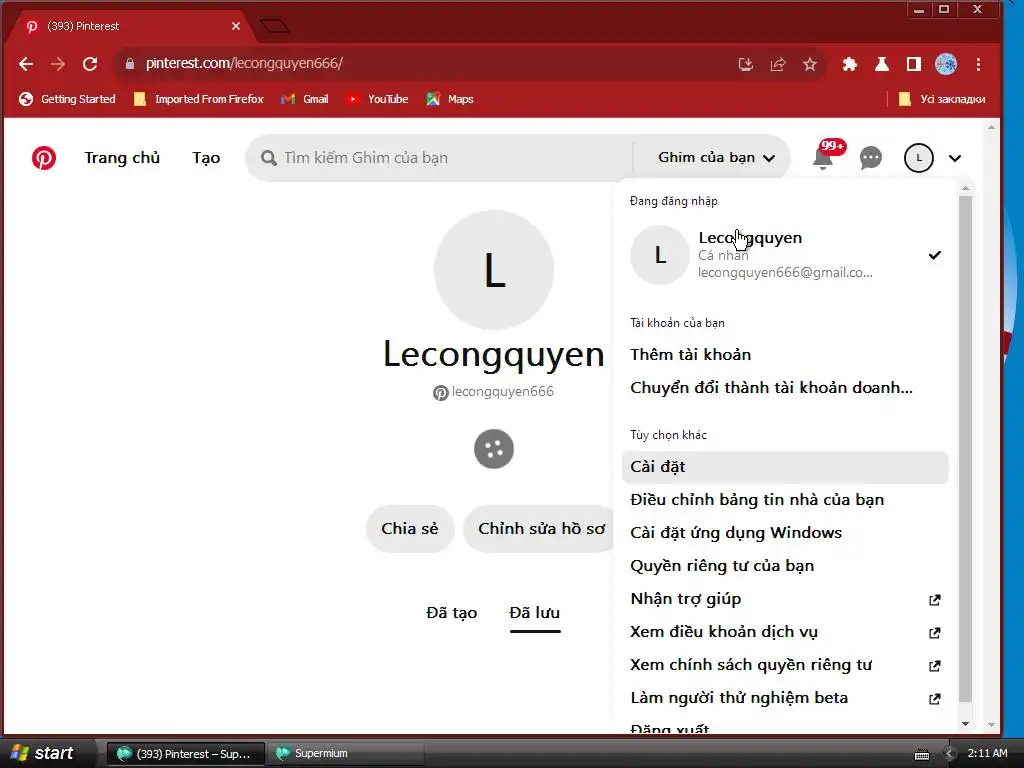Open Xem chính sách quyền riêng tư
Screen dimensions: 1024x768
coord(751,665)
